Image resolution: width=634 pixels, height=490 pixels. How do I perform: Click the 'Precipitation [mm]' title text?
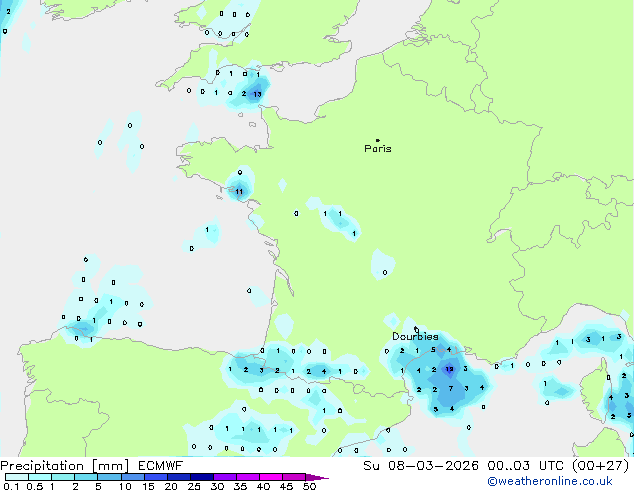[65, 466]
